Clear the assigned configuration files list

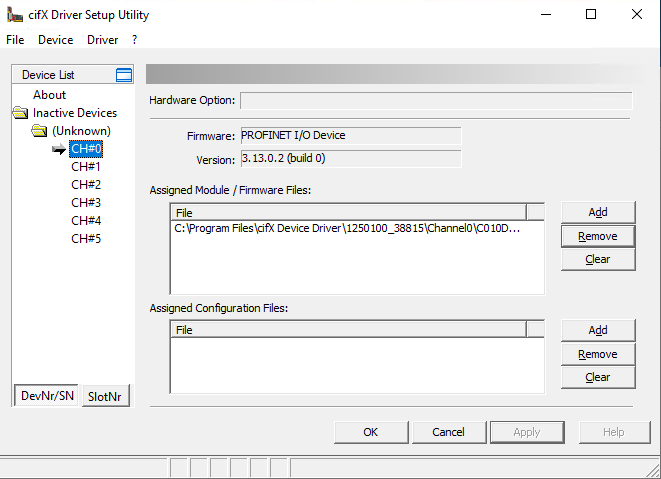[x=598, y=377]
